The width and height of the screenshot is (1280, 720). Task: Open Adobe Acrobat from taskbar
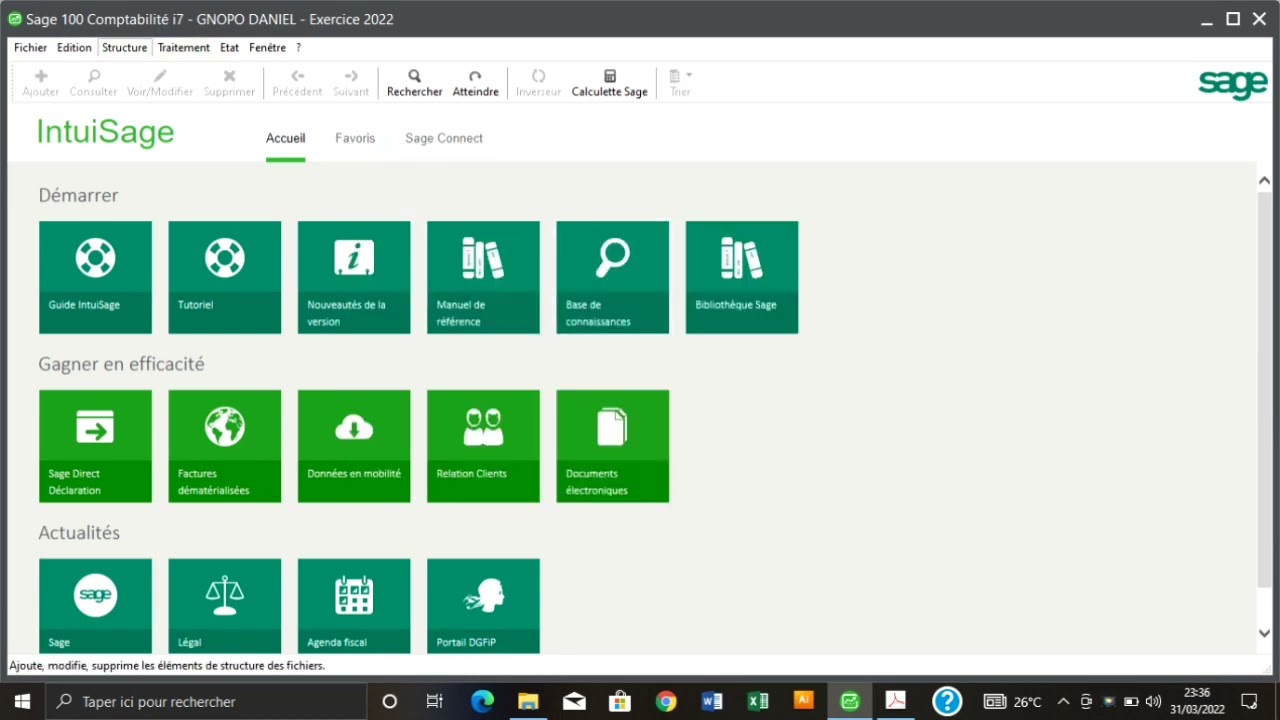click(896, 701)
